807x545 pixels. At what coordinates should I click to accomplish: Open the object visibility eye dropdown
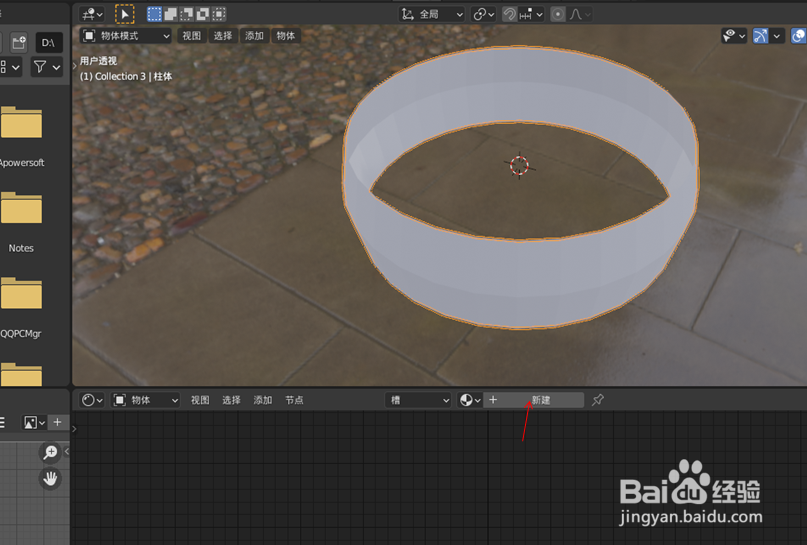tap(734, 36)
